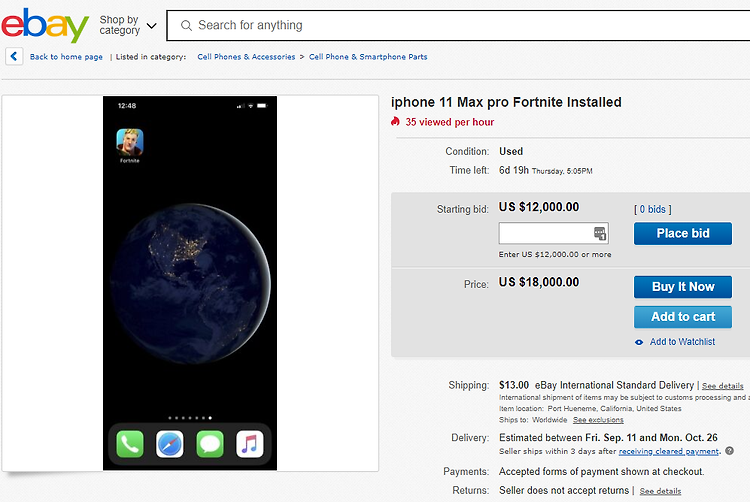The height and width of the screenshot is (502, 750).
Task: Click into the bid amount field
Action: pos(545,233)
